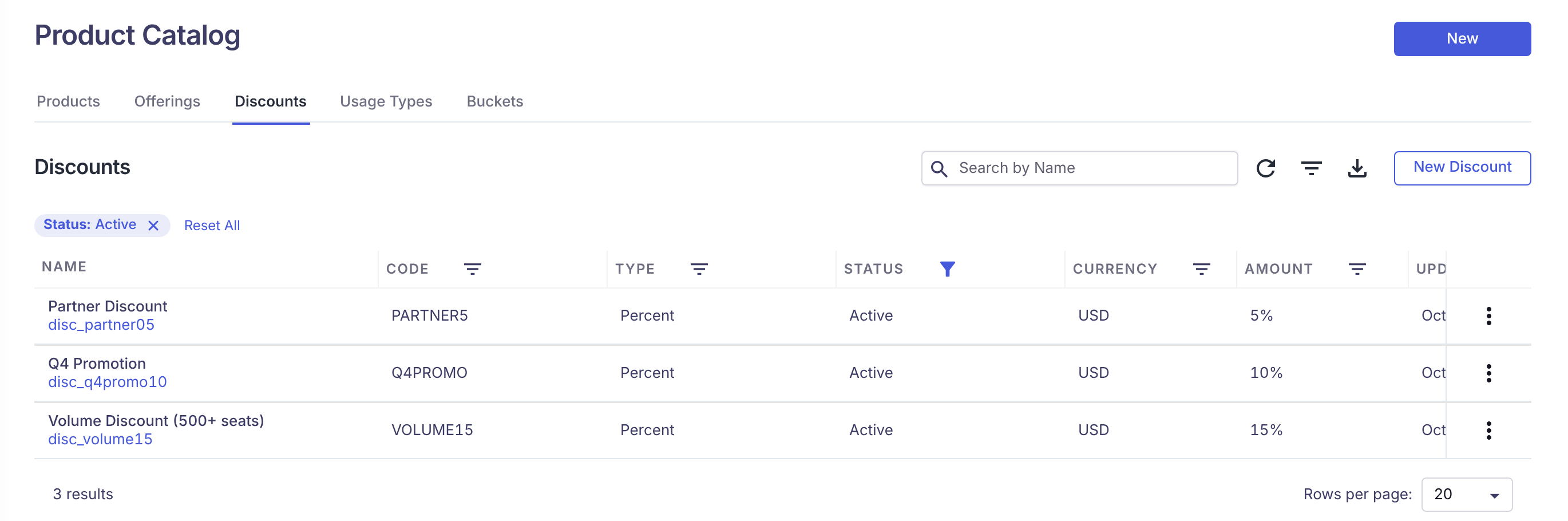
Task: Click the Q4 Promotion name
Action: click(97, 364)
